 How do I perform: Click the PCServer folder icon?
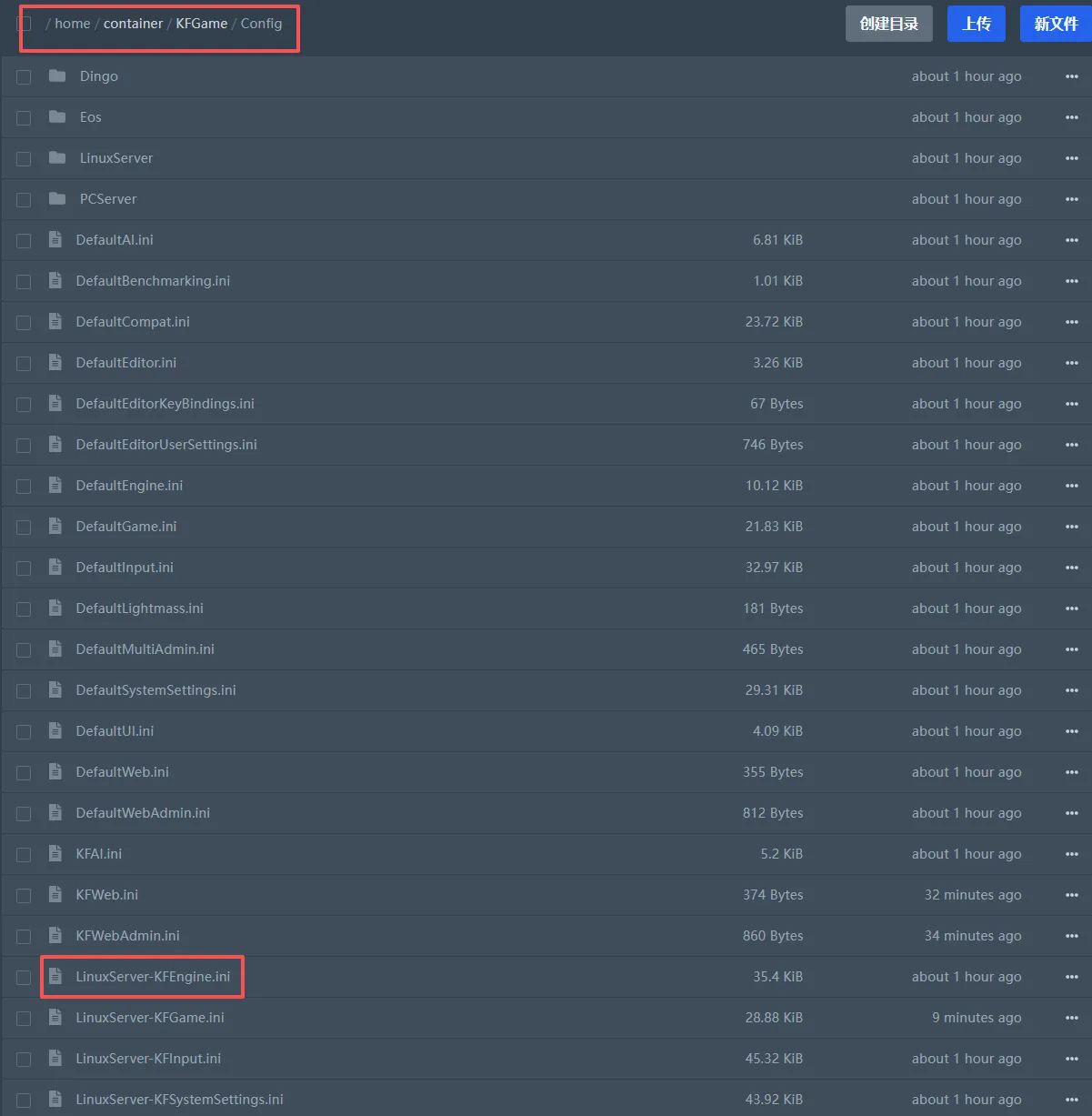click(x=57, y=199)
